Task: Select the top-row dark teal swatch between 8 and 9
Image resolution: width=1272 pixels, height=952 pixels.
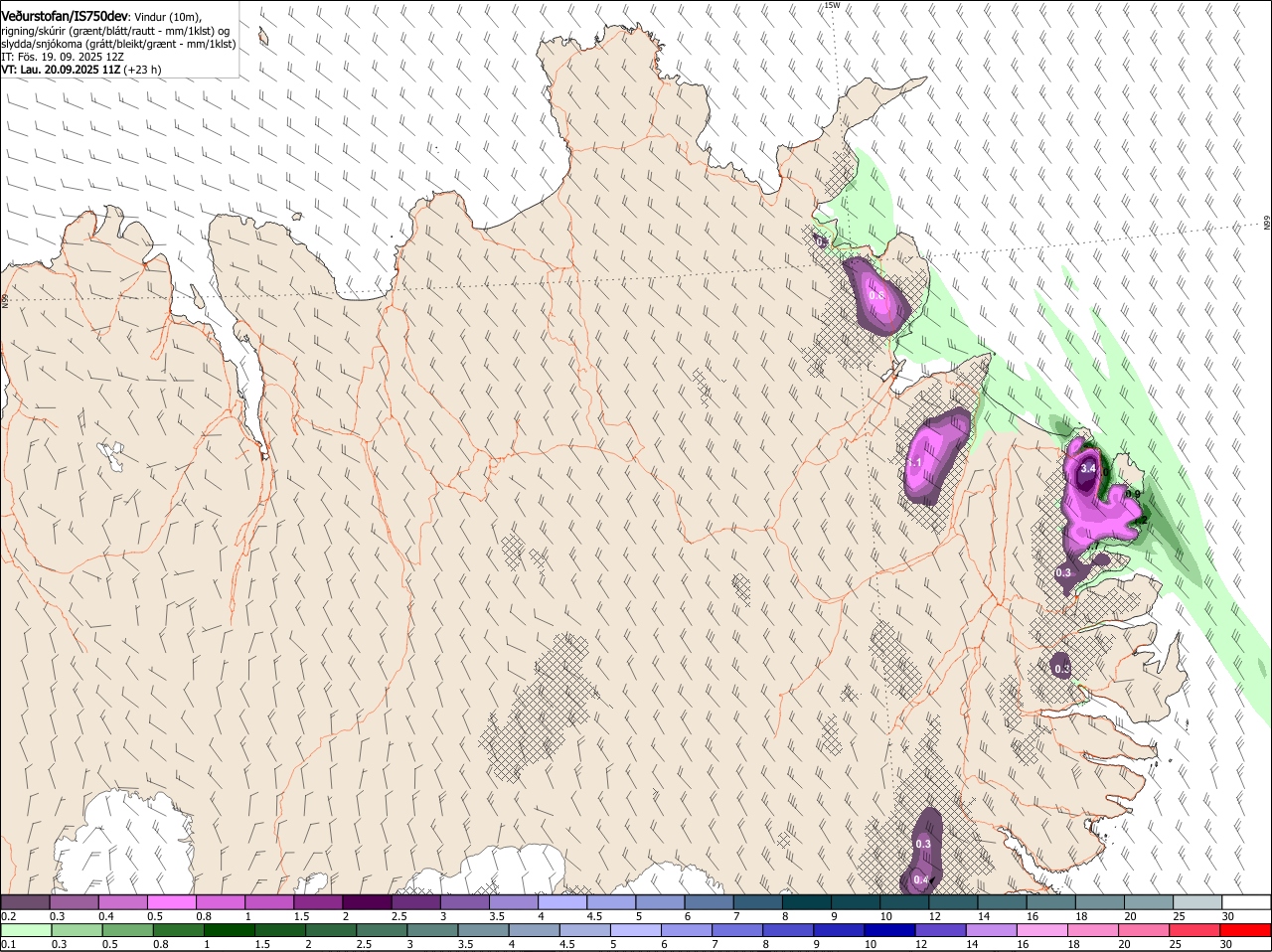Action: 806,902
